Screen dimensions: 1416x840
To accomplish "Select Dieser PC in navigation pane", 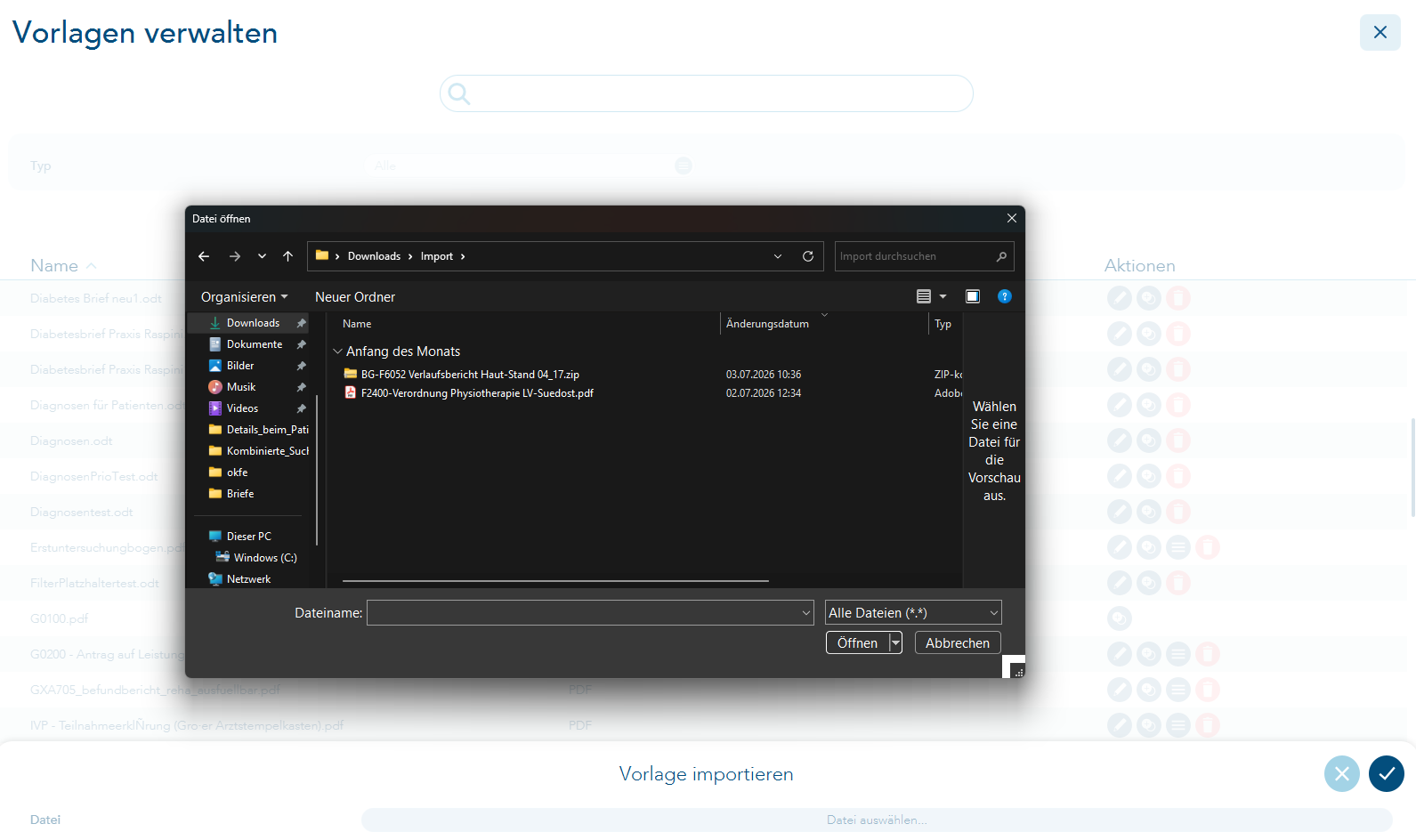I will pyautogui.click(x=249, y=537).
